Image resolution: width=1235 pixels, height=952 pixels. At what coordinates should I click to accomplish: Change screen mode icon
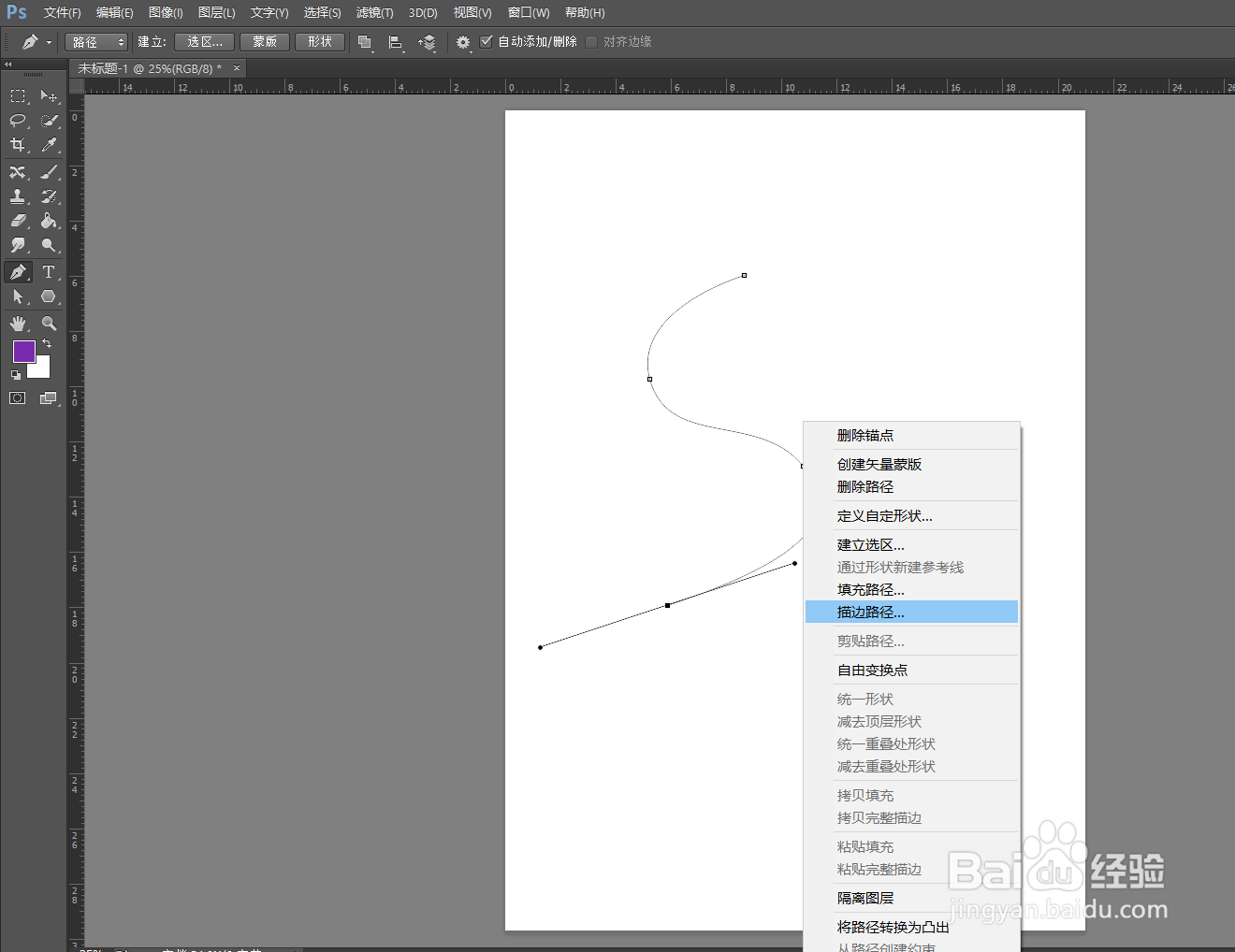click(49, 398)
